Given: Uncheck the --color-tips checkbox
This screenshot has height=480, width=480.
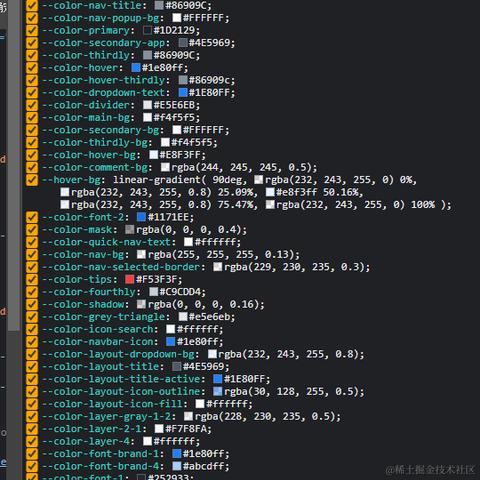Looking at the screenshot, I should click(x=32, y=279).
